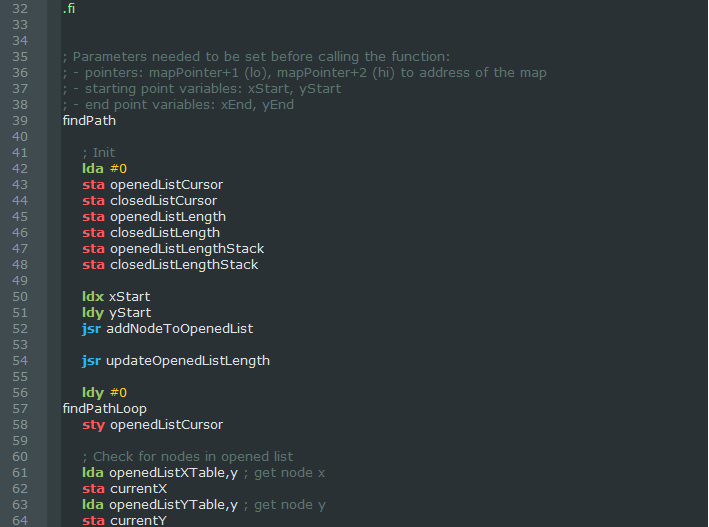709x527 pixels.
Task: Click 'sta closedListCursor' line
Action: (x=149, y=201)
